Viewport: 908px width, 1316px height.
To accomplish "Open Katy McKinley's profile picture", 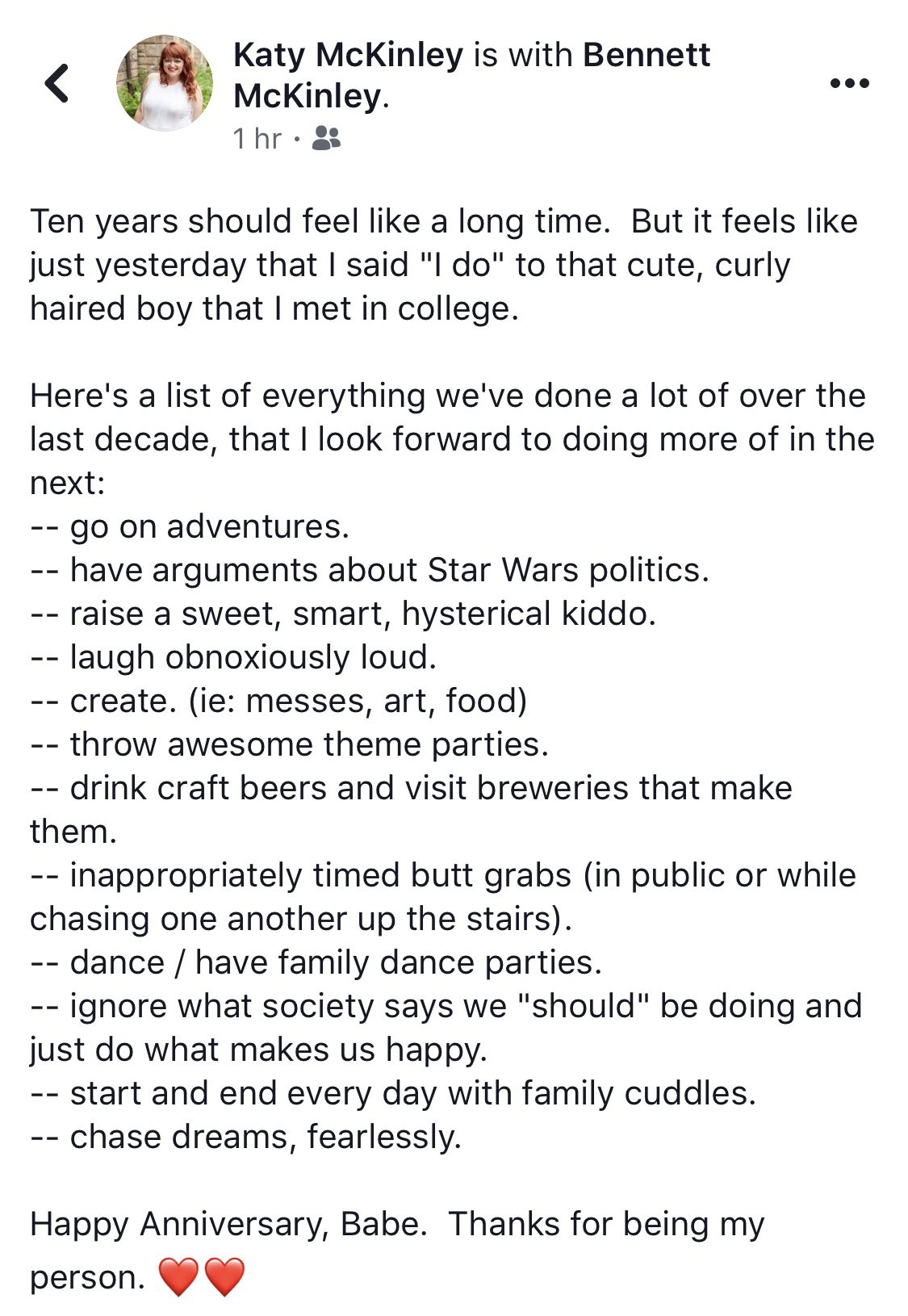I will [165, 83].
